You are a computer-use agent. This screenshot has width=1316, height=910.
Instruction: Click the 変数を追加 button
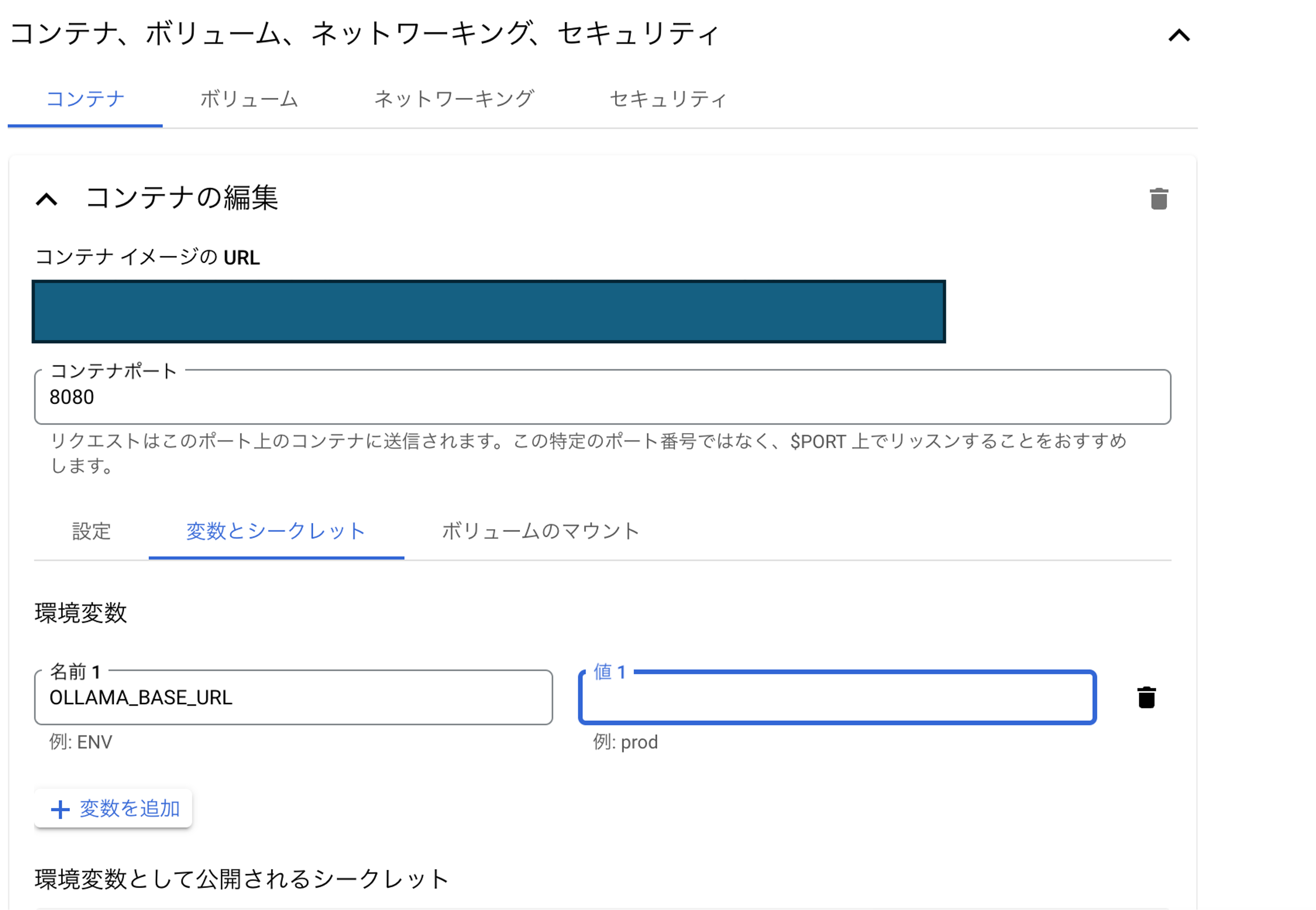pyautogui.click(x=112, y=808)
